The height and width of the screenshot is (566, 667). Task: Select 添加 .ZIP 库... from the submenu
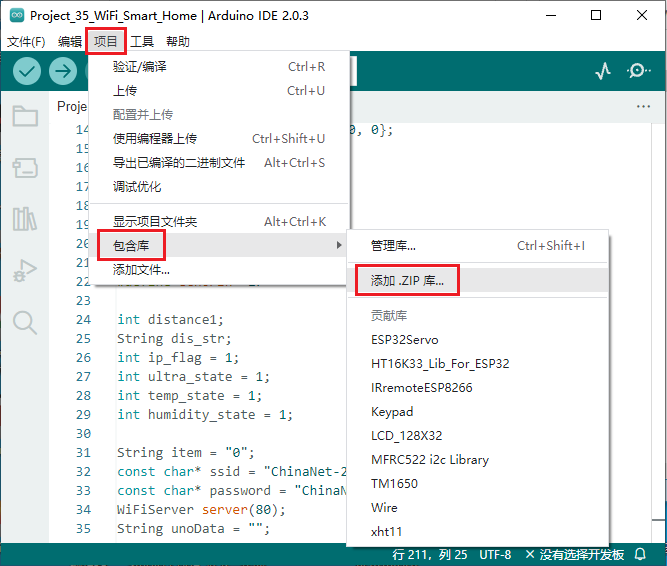coord(407,281)
